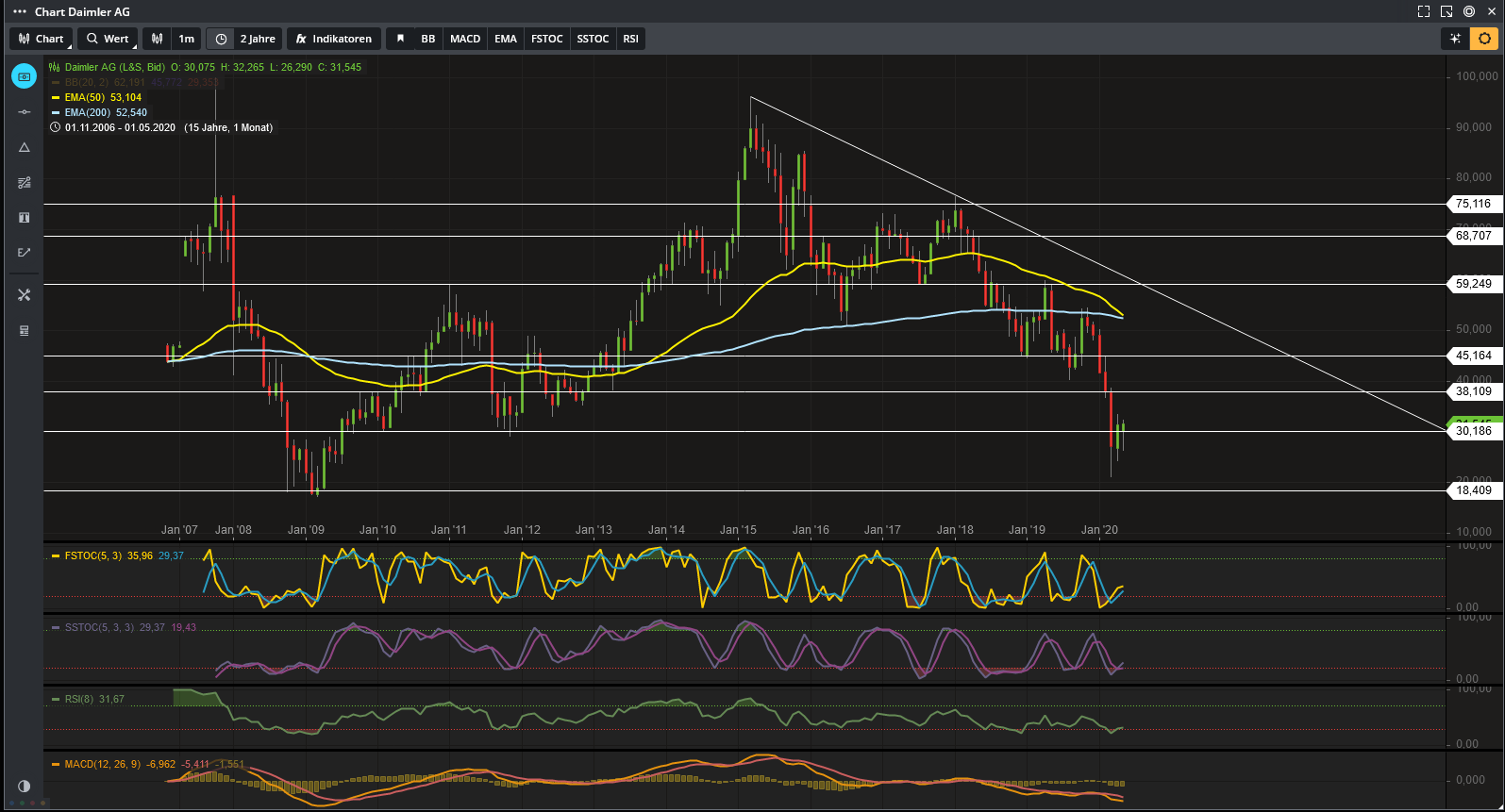Click the 30,186 price level label
The image size is (1505, 812).
[x=1473, y=431]
